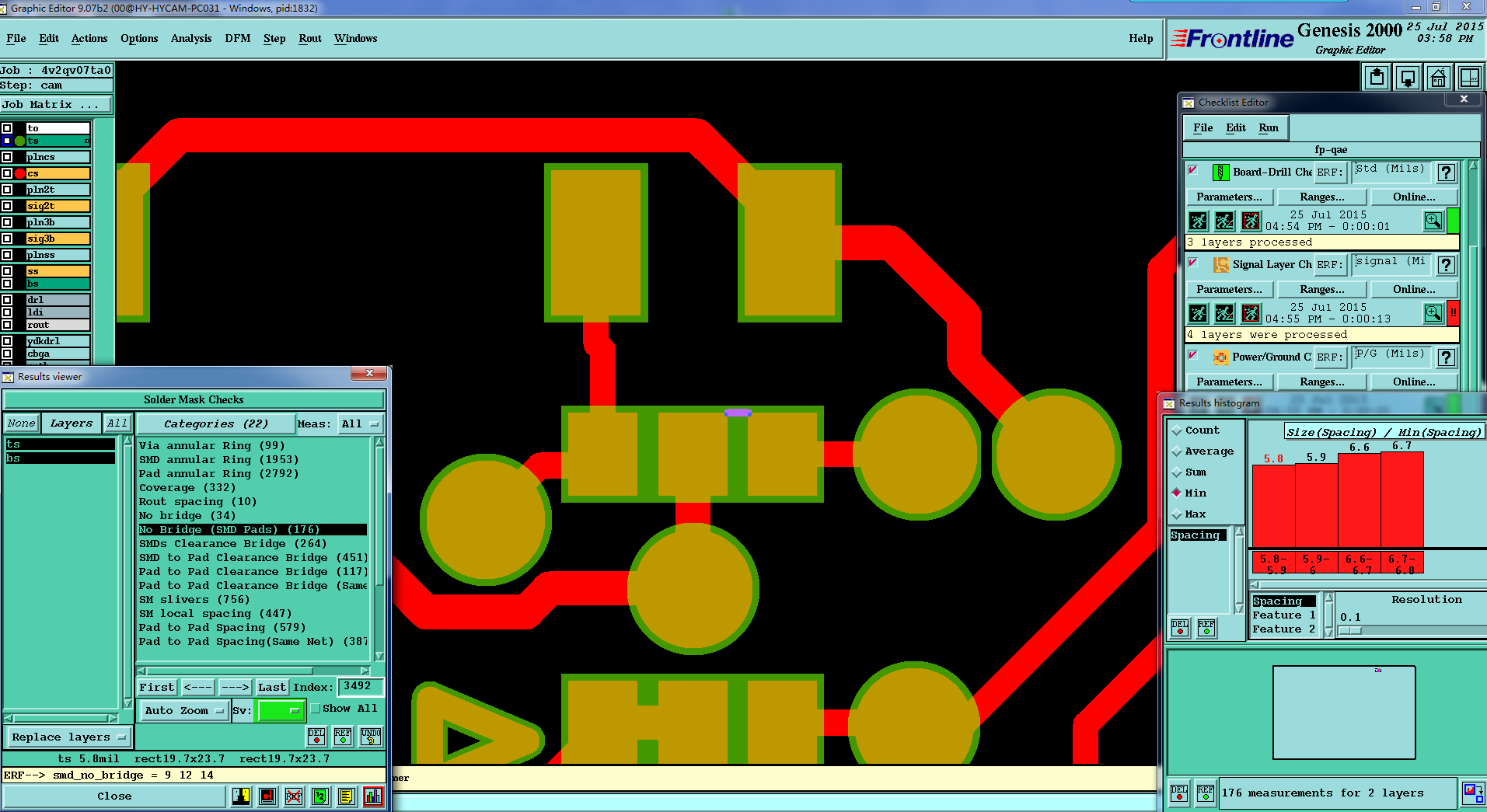The image size is (1487, 812).
Task: Click Ranges... under Signal Layer Checks
Action: point(1321,290)
